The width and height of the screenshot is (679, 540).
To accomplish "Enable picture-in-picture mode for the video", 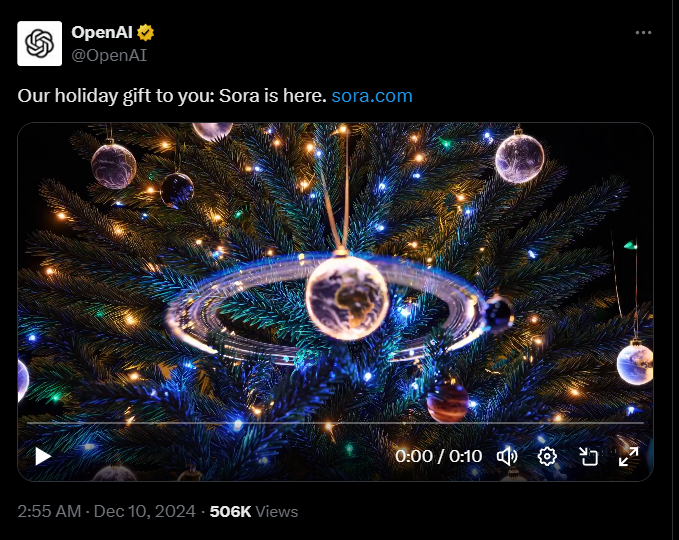I will [588, 456].
